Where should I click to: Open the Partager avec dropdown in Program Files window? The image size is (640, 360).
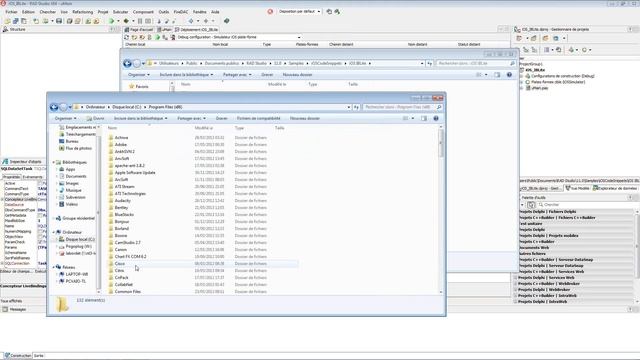pos(191,118)
